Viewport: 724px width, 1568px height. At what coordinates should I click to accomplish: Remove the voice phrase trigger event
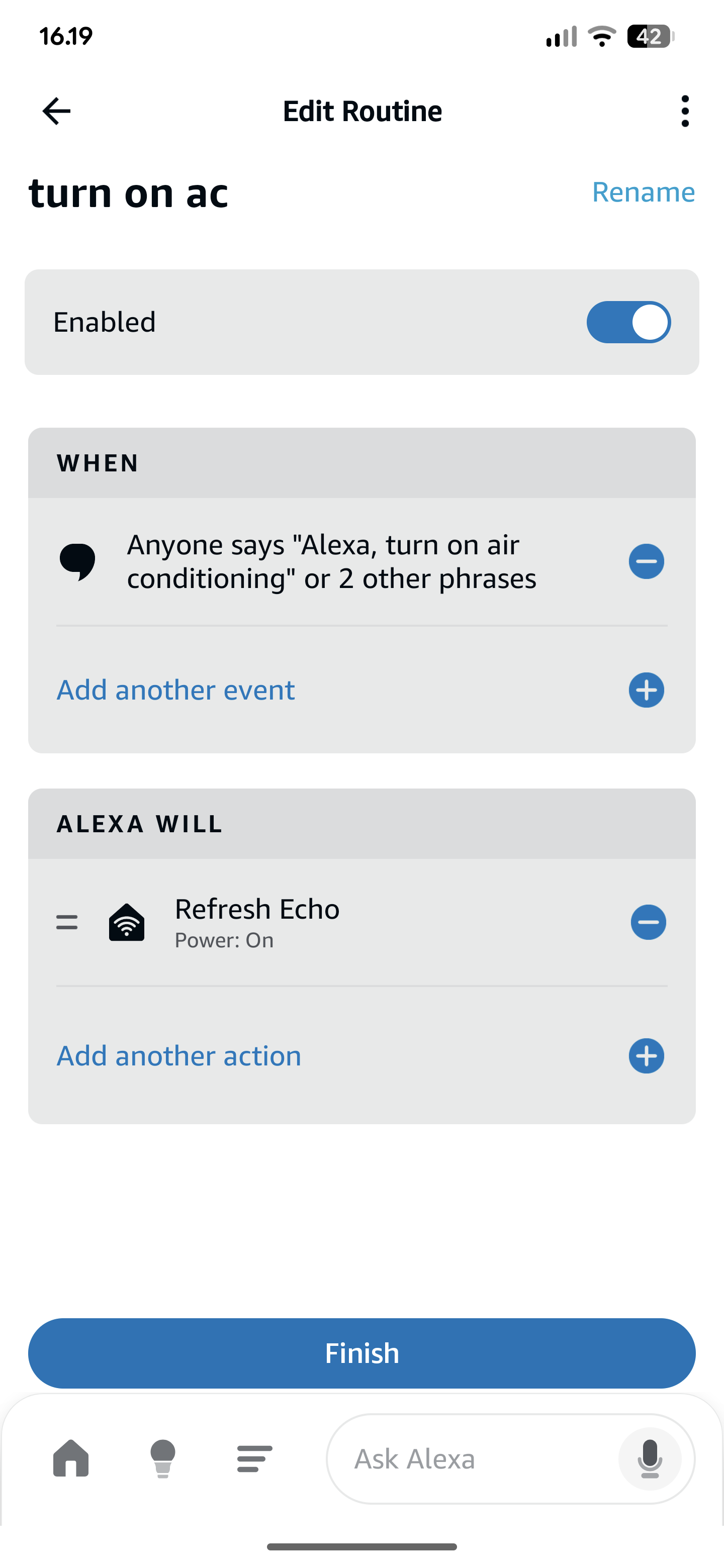click(x=646, y=561)
